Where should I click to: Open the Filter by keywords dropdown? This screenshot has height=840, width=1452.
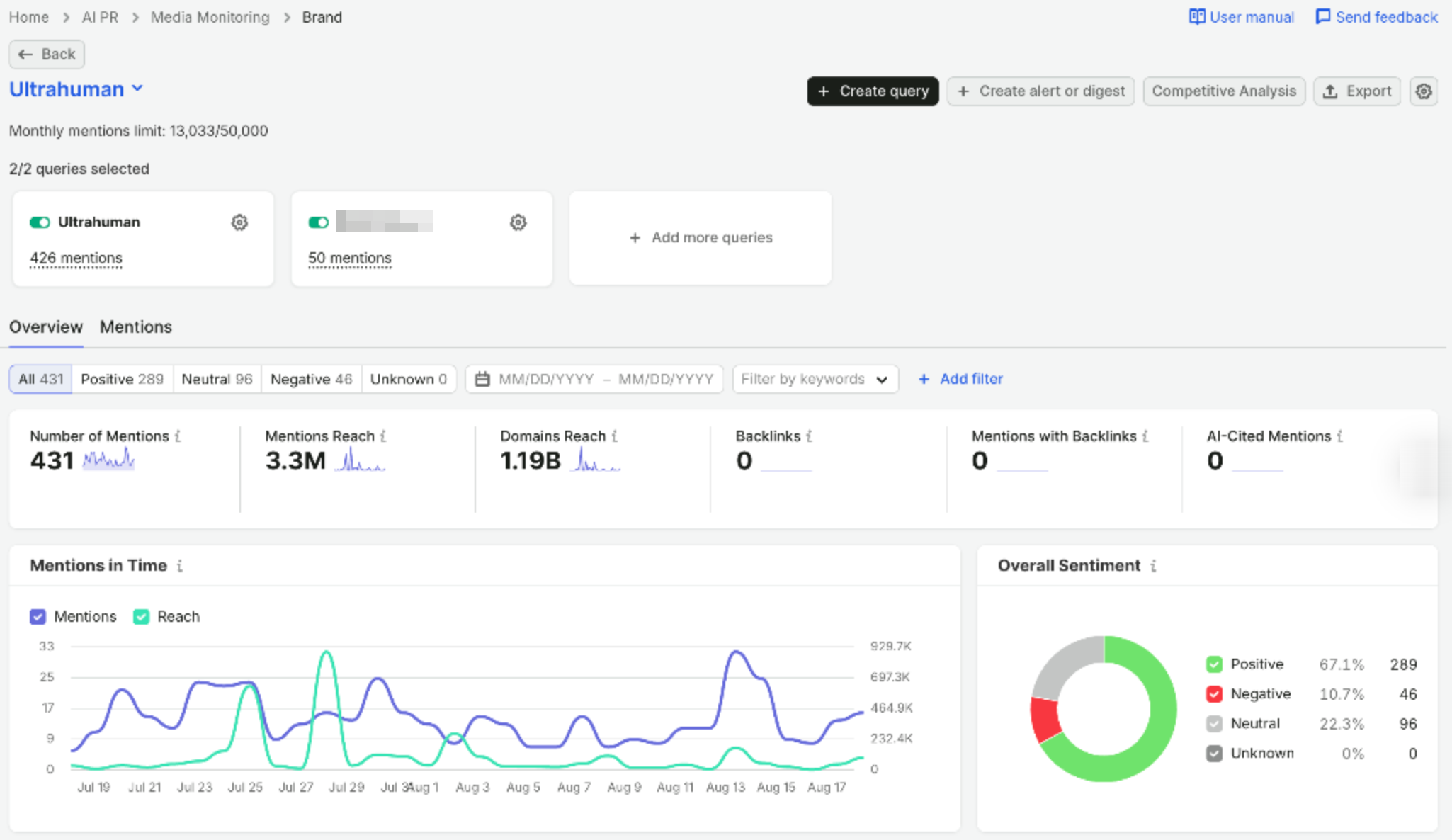tap(815, 379)
